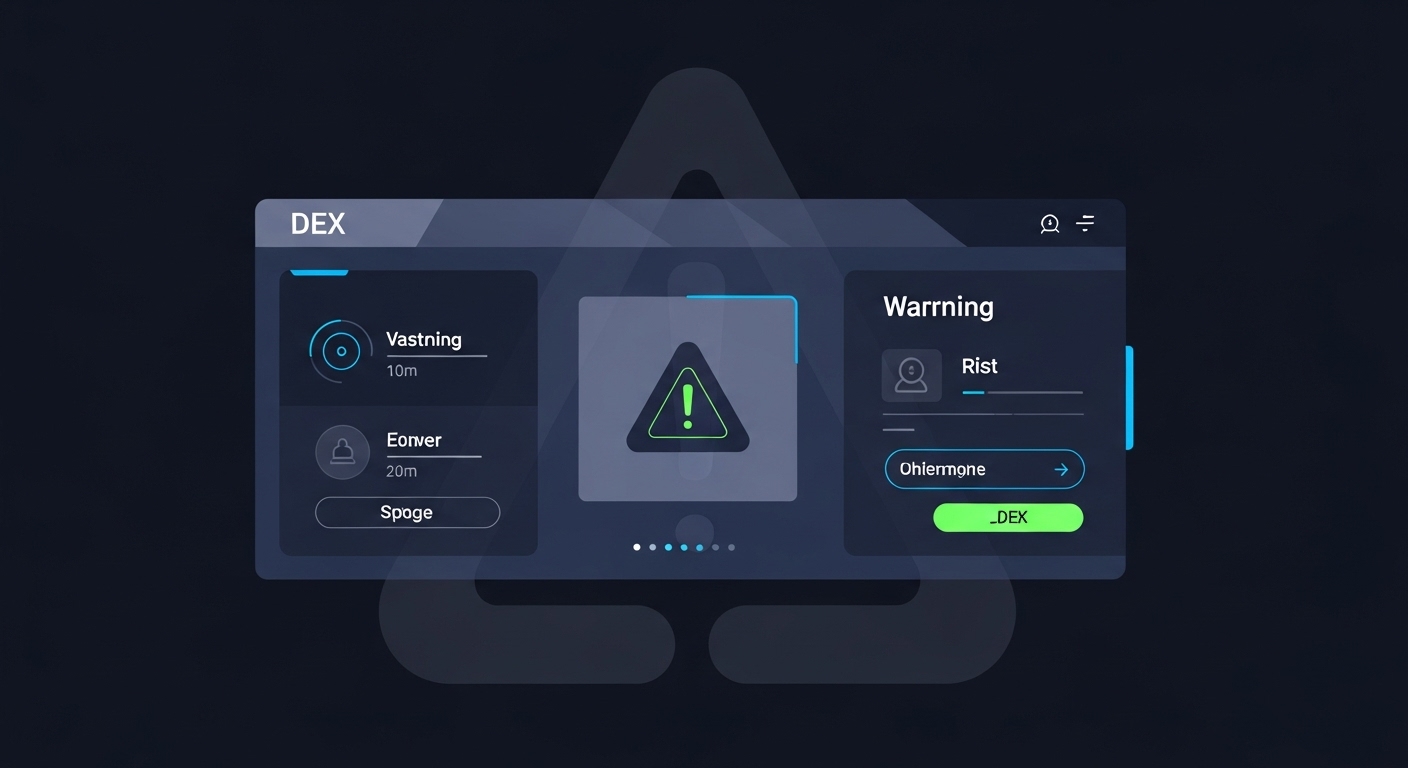Click the circular radar icon beside Vastning
This screenshot has height=768, width=1408.
tap(341, 351)
